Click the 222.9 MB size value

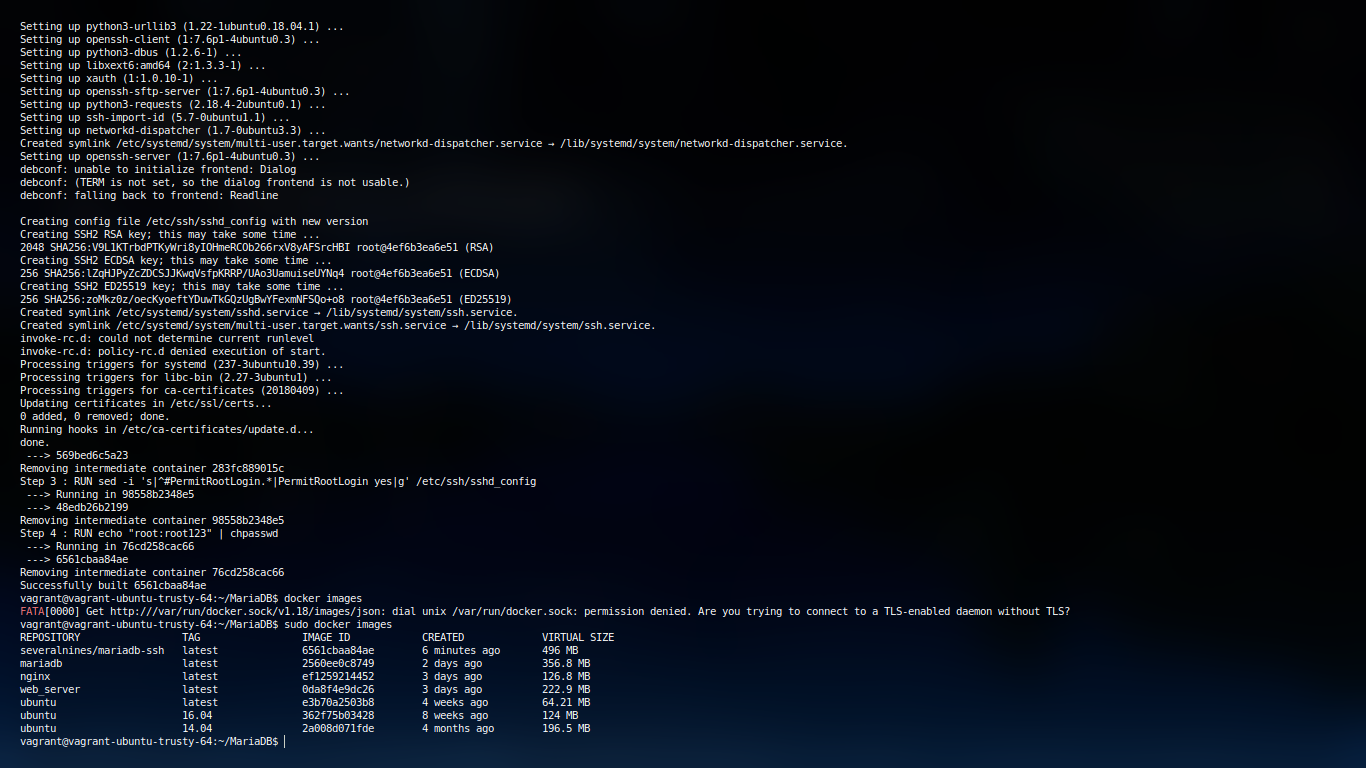coord(566,690)
